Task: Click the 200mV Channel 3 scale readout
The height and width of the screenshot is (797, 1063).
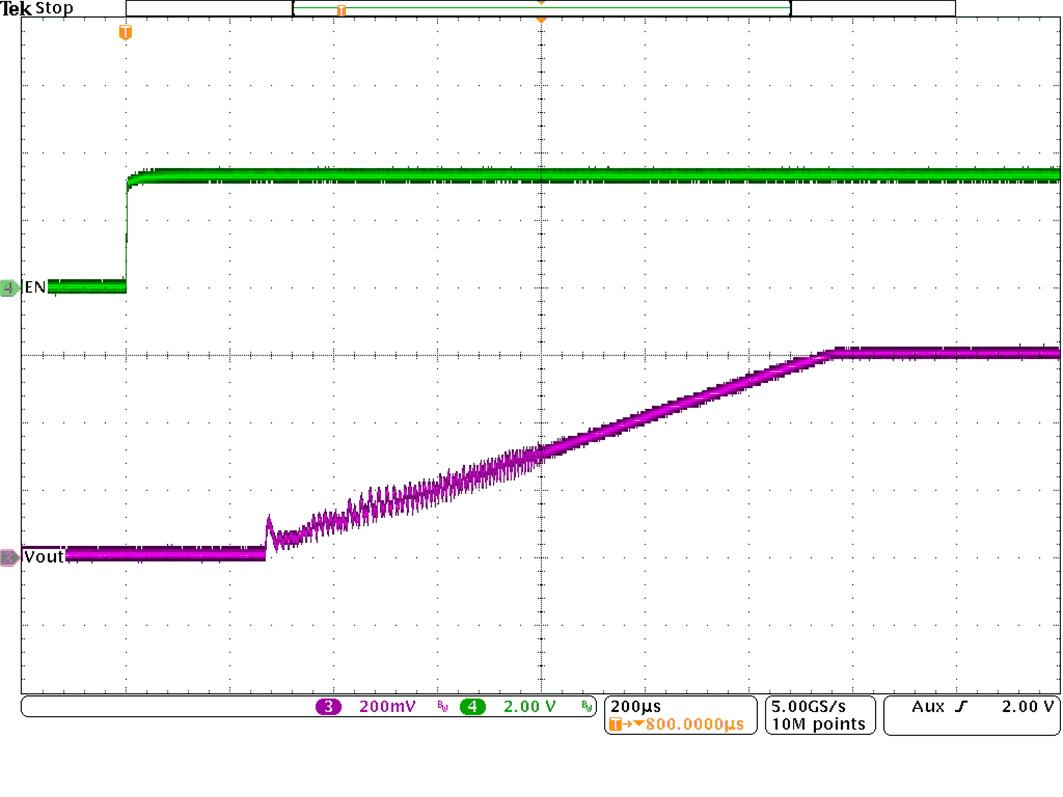Action: tap(388, 706)
